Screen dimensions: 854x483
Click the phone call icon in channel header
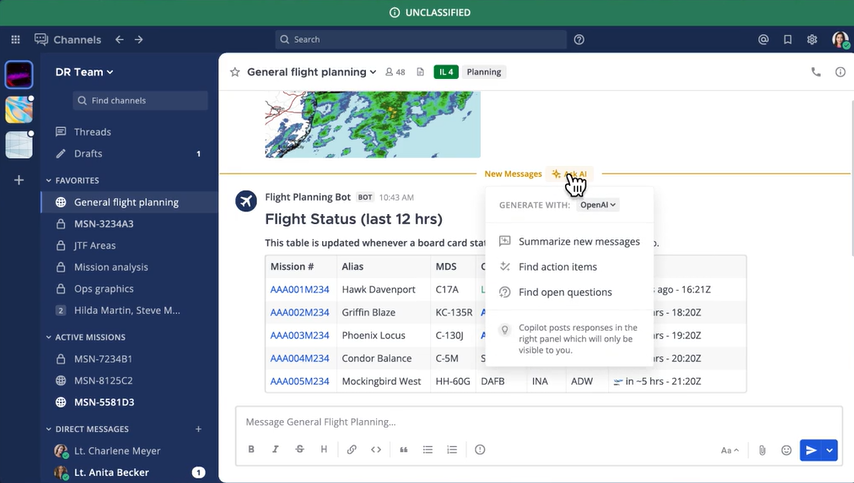pos(816,72)
